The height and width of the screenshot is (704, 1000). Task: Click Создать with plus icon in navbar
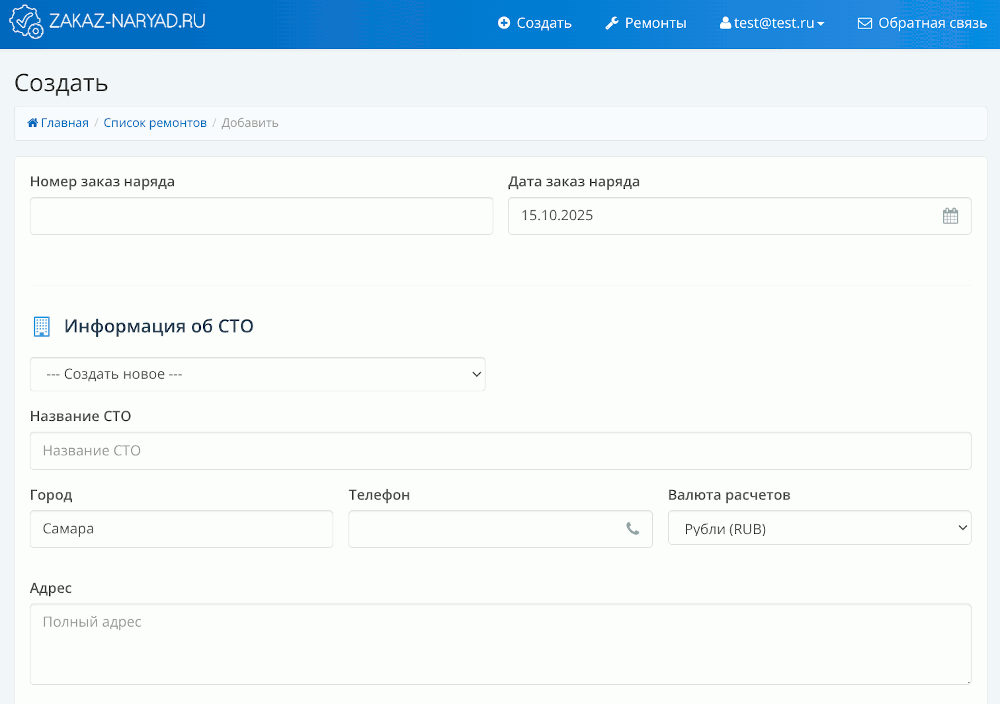[535, 23]
